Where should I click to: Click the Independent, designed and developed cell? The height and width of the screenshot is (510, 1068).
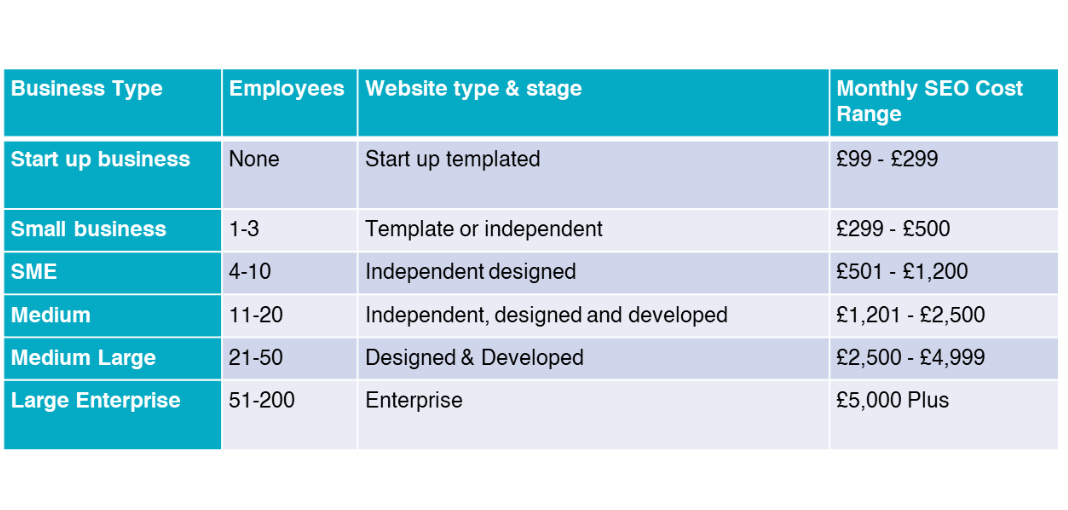click(x=546, y=315)
